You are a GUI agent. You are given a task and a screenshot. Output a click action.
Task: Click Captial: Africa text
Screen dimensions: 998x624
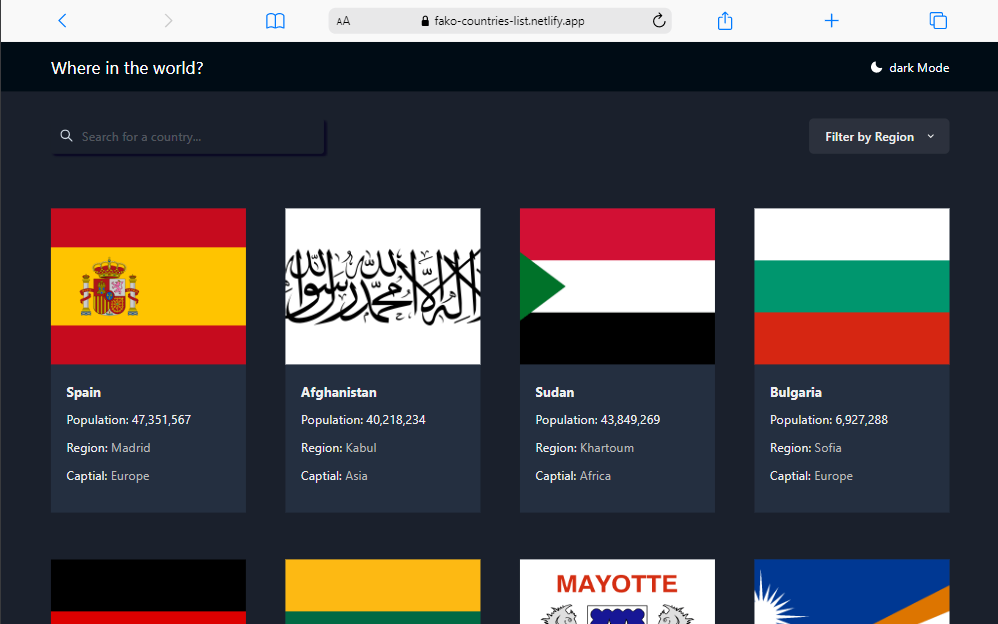[x=573, y=476]
